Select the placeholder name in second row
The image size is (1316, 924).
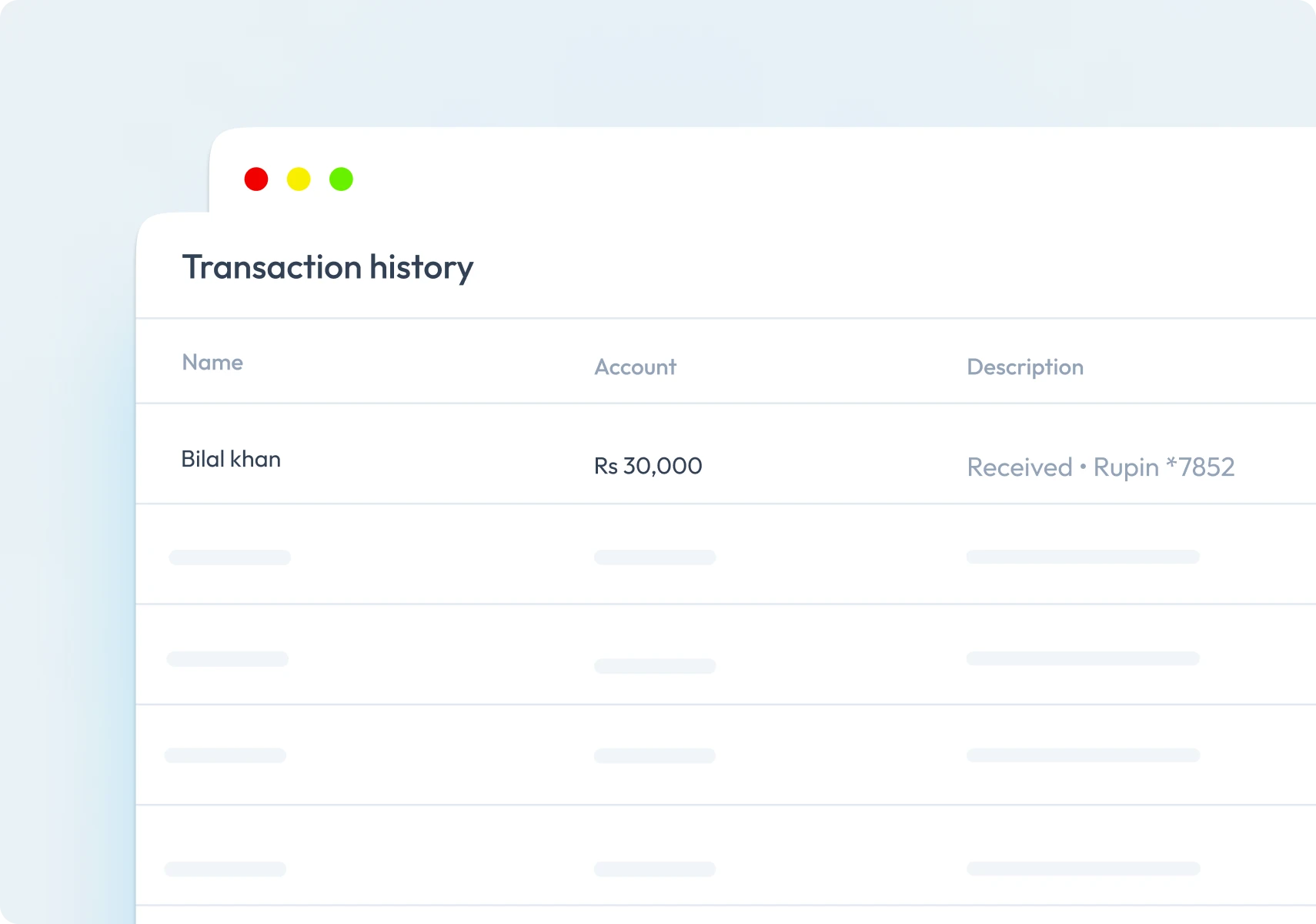pyautogui.click(x=229, y=557)
